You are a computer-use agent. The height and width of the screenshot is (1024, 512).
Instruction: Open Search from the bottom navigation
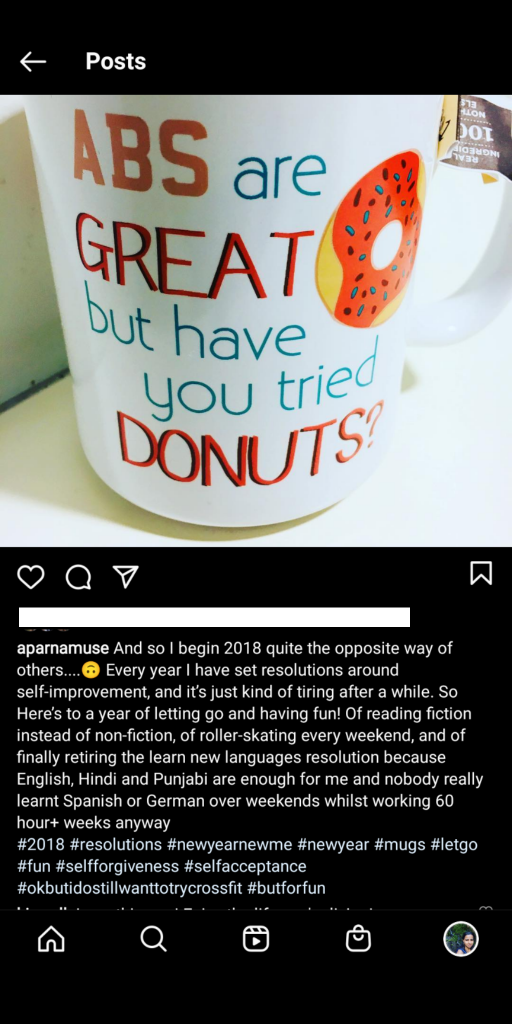coord(153,939)
